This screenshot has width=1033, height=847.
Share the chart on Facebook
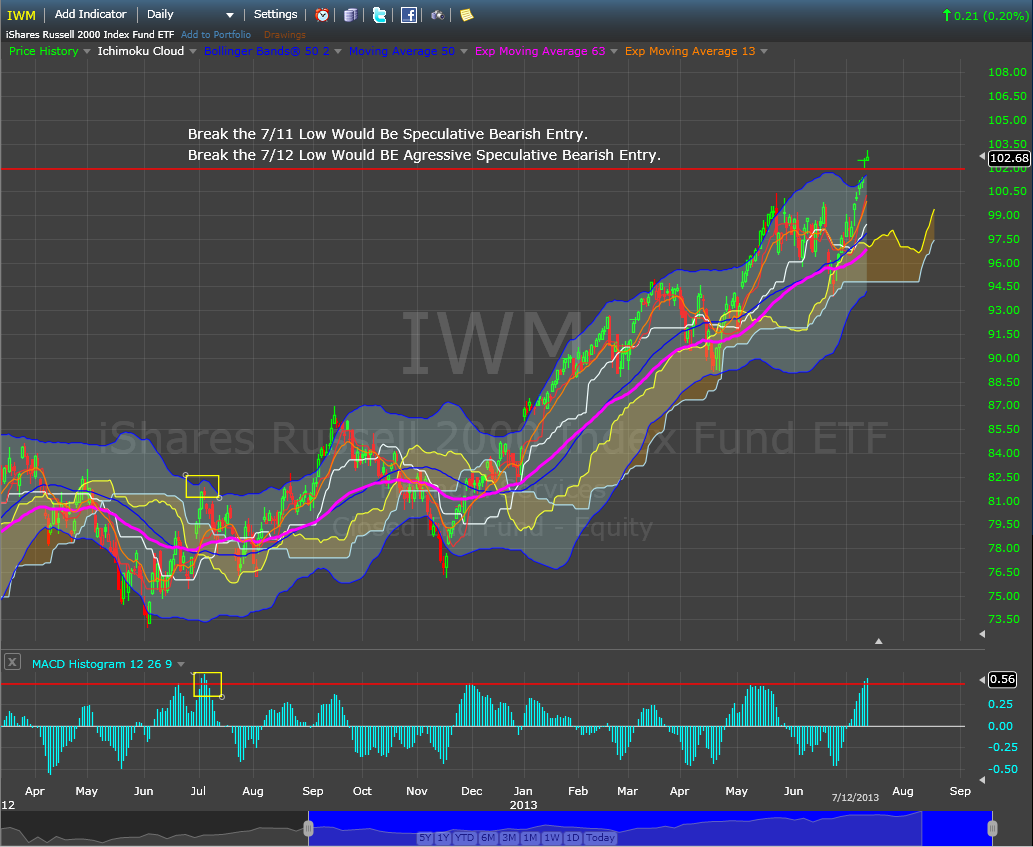[408, 14]
